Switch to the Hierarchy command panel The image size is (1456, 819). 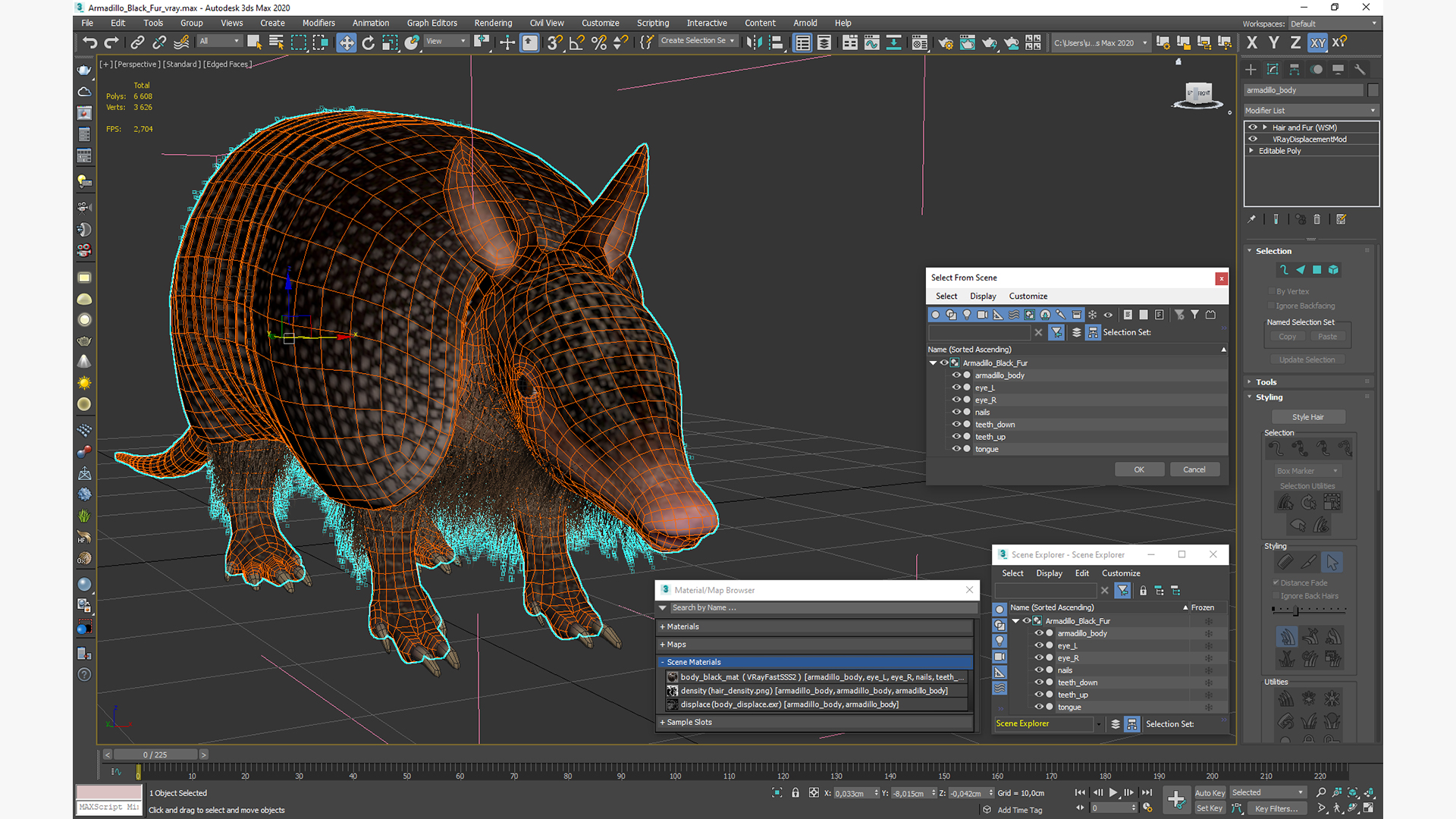[1294, 69]
